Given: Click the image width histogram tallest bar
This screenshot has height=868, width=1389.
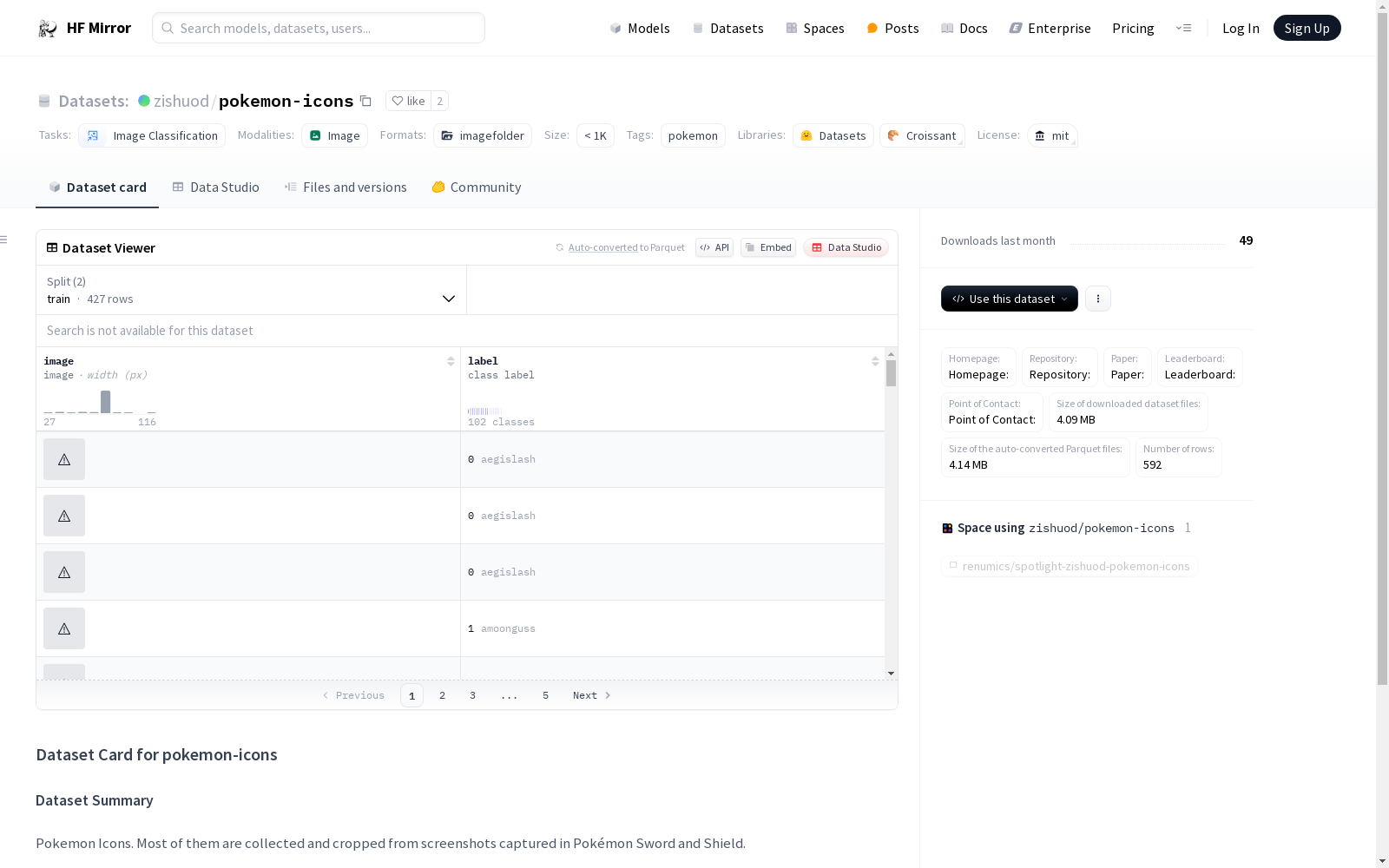Looking at the screenshot, I should tap(105, 402).
